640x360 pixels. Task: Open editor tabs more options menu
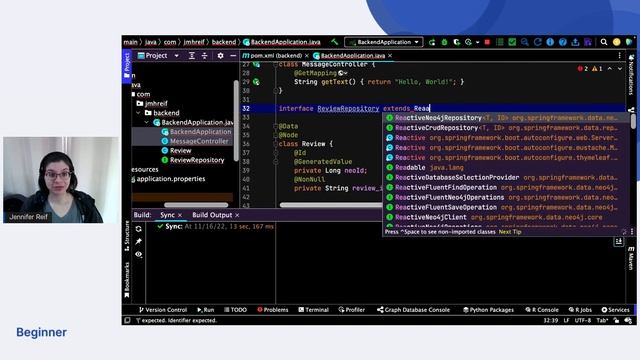620,56
